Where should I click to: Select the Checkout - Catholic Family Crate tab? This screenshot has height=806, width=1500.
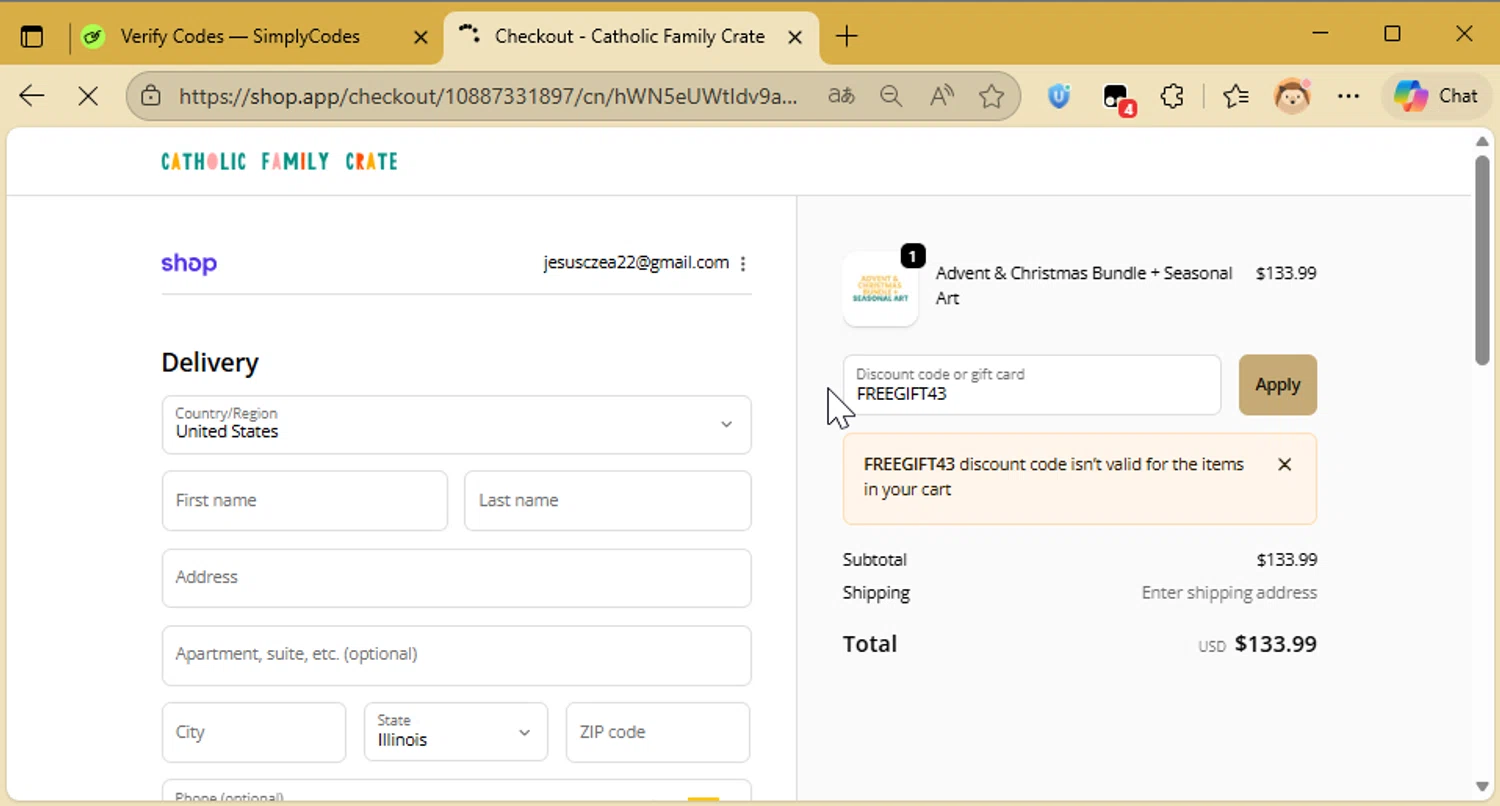point(630,37)
